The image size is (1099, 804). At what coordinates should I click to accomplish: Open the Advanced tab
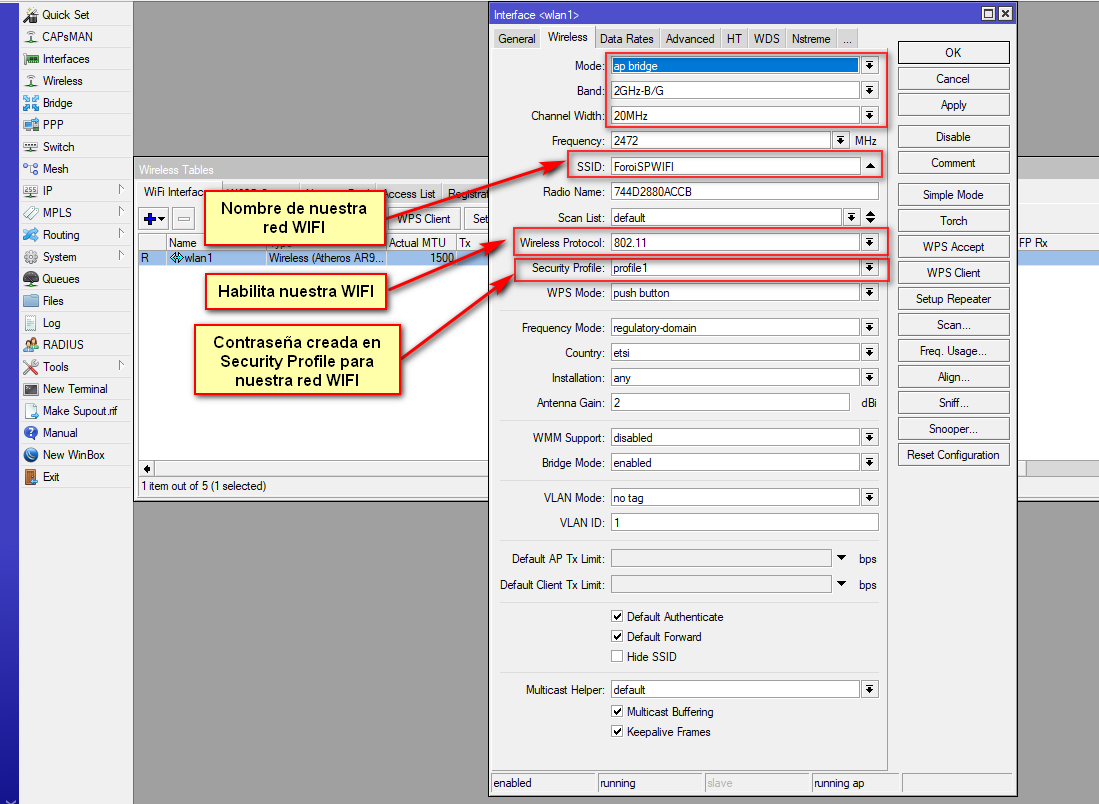point(690,39)
